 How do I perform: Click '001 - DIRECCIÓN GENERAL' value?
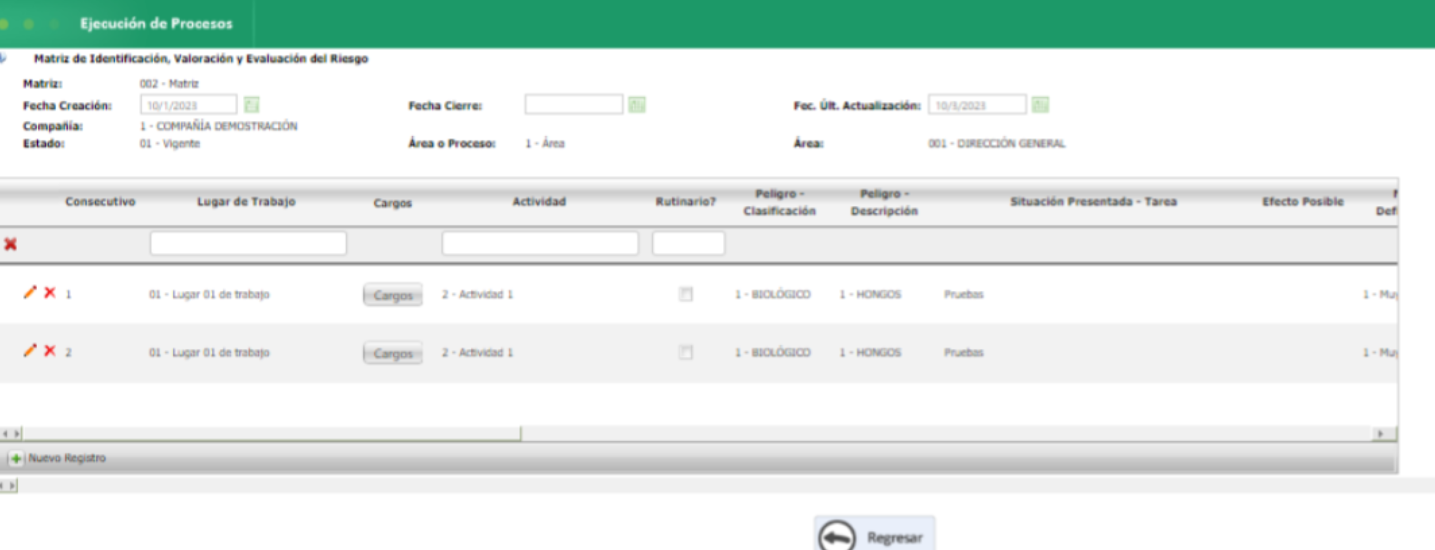tap(996, 144)
